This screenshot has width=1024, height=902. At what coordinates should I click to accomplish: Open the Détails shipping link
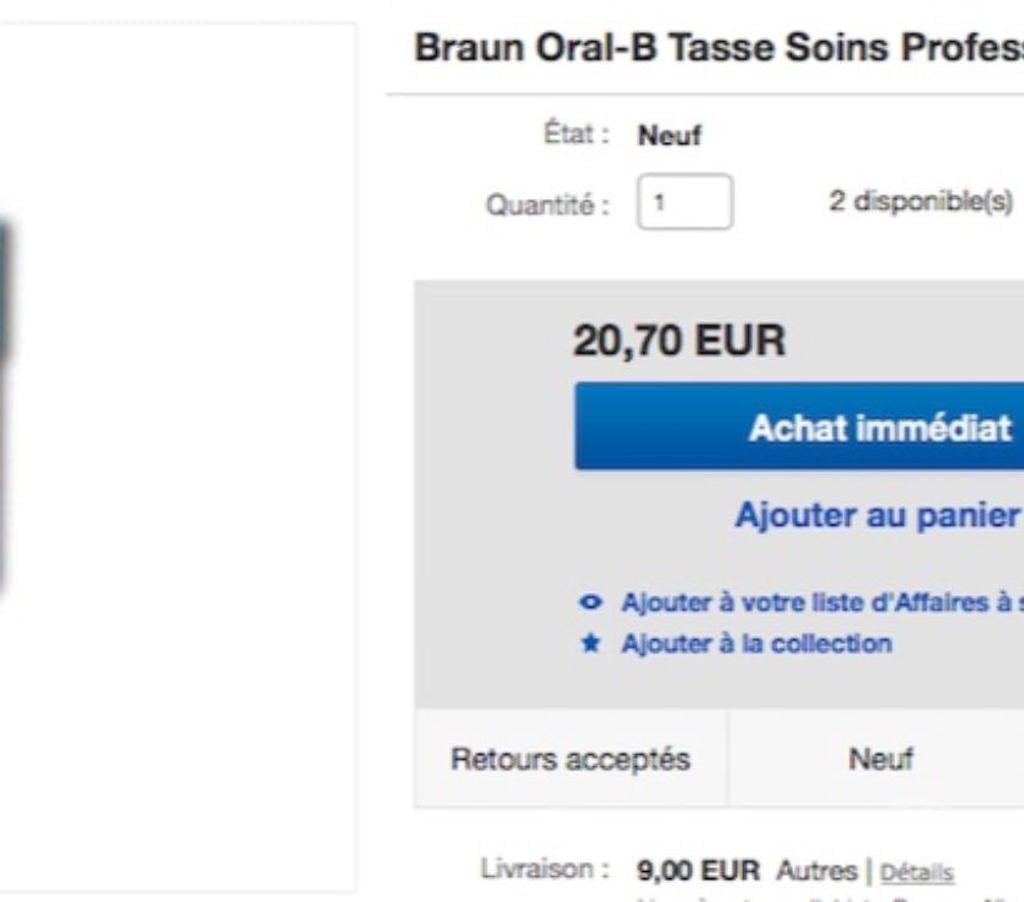[917, 872]
